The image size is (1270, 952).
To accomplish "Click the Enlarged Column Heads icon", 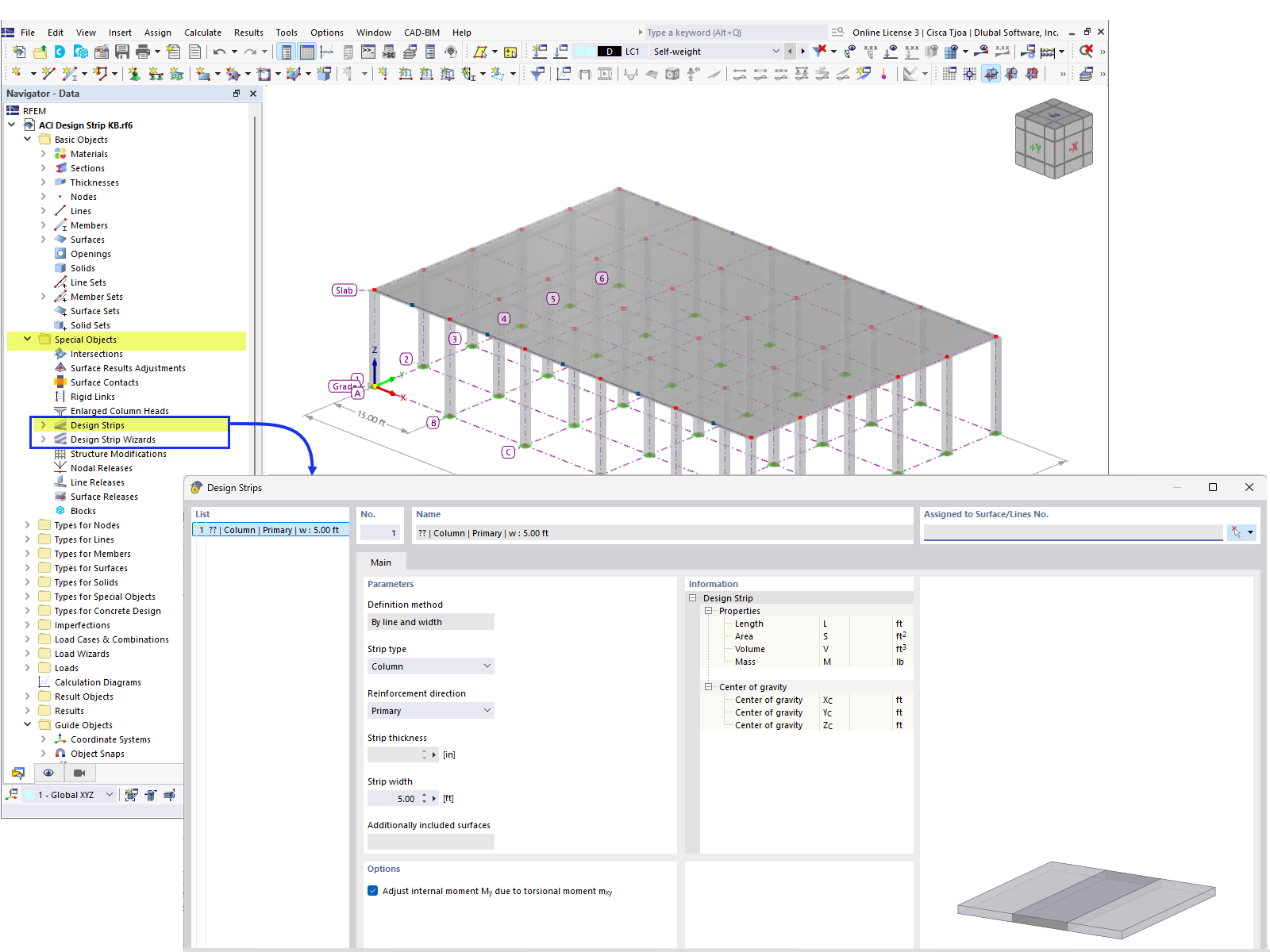I will point(60,410).
